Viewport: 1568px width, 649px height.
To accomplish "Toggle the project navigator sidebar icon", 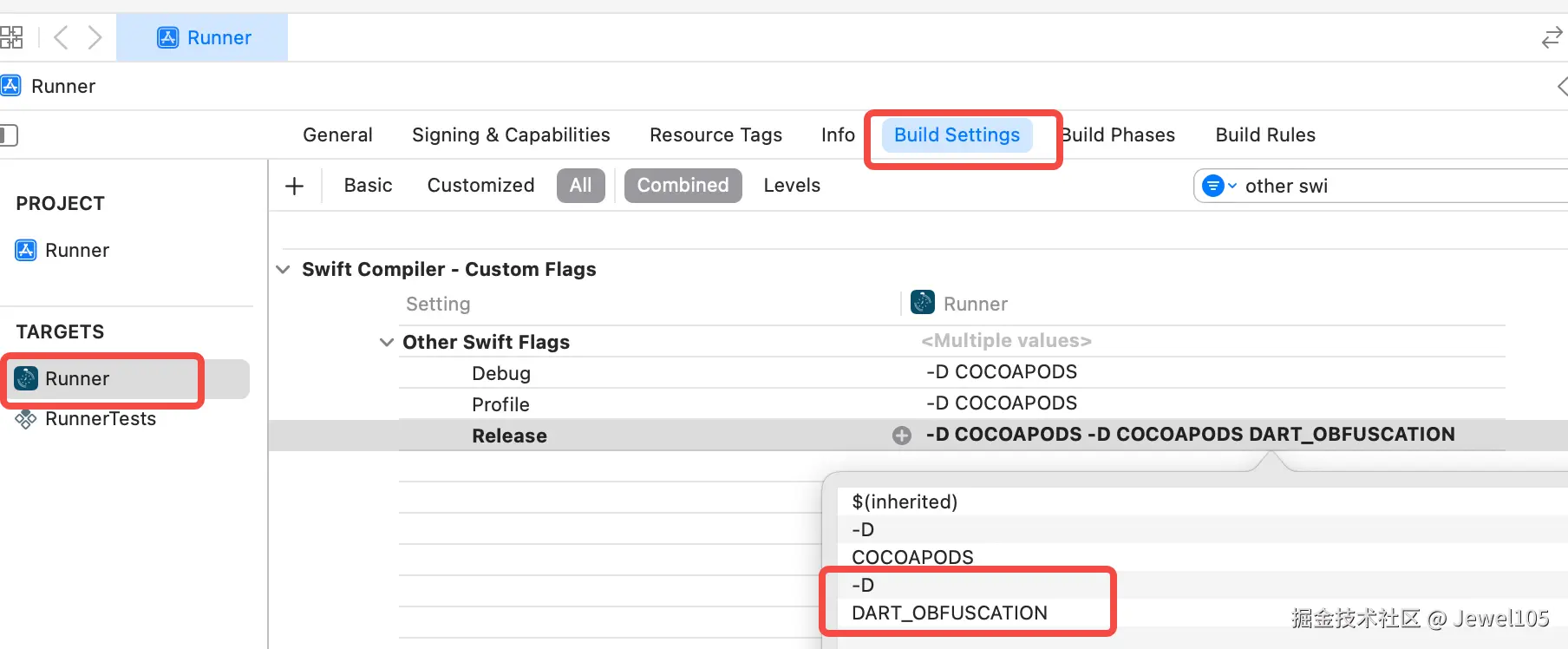I will 9,135.
